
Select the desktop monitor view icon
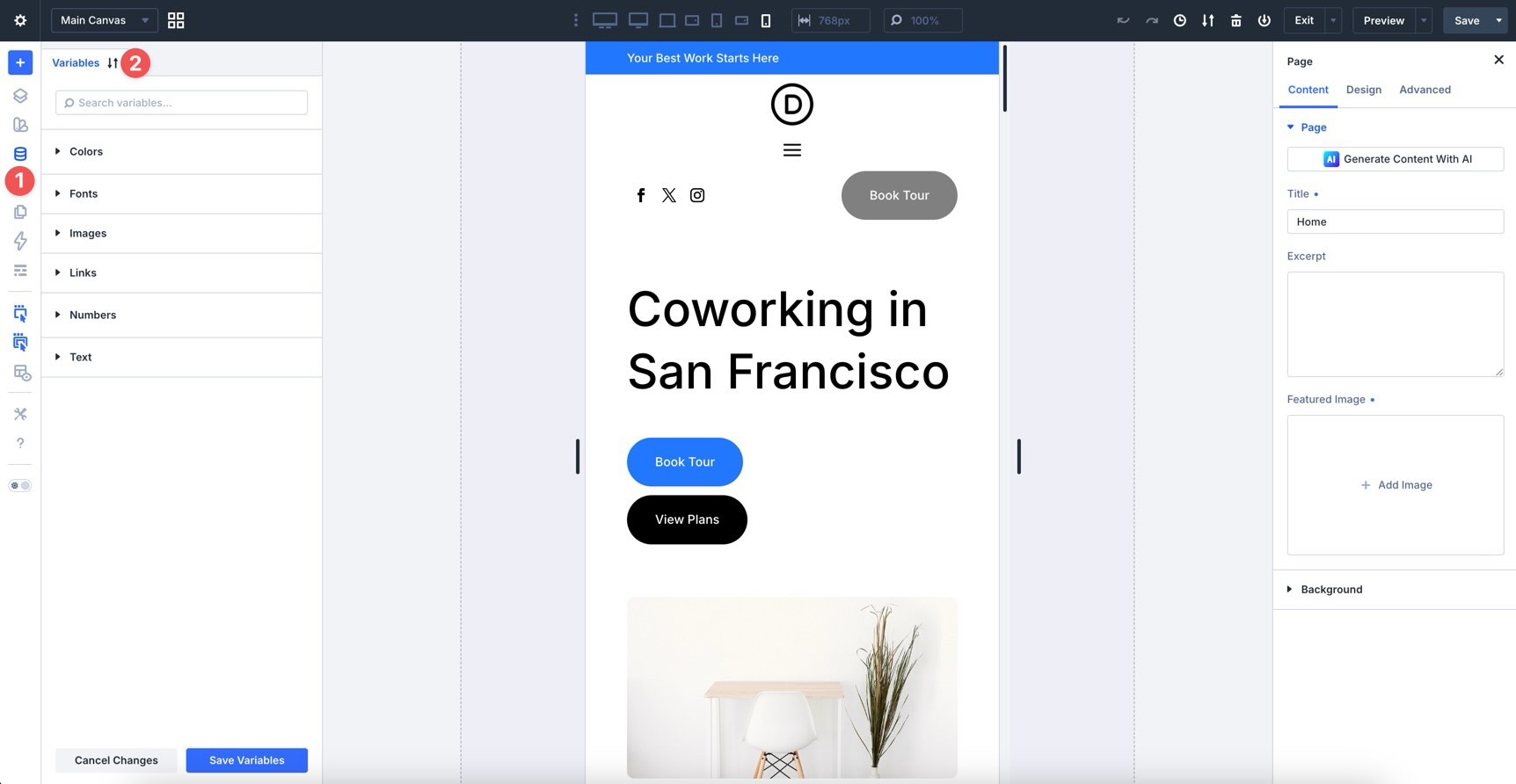(638, 20)
